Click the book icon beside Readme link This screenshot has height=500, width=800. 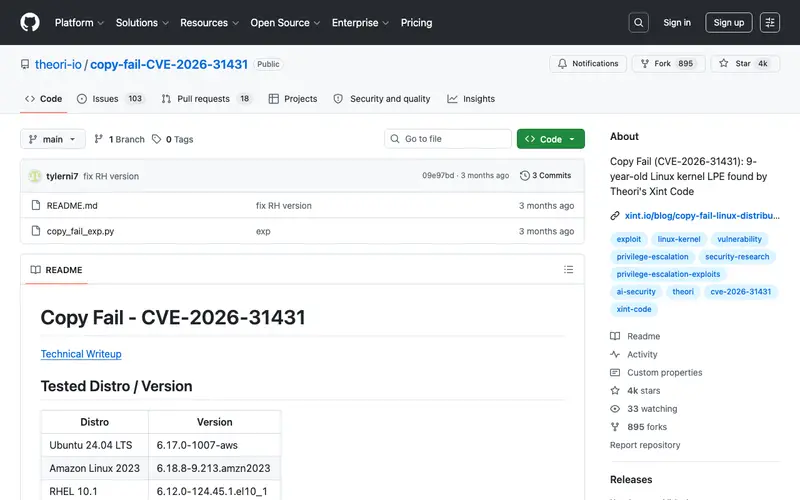pyautogui.click(x=615, y=336)
